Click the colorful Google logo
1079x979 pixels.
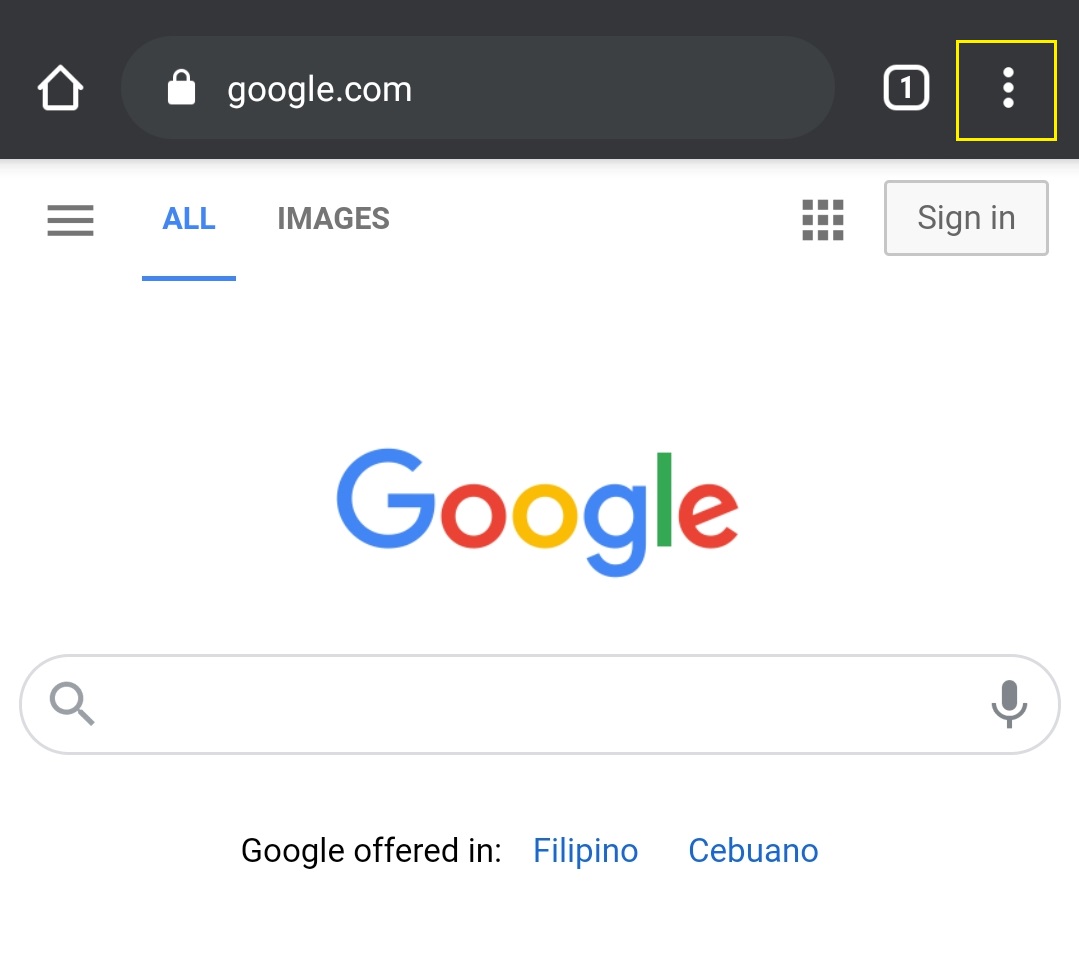point(537,513)
